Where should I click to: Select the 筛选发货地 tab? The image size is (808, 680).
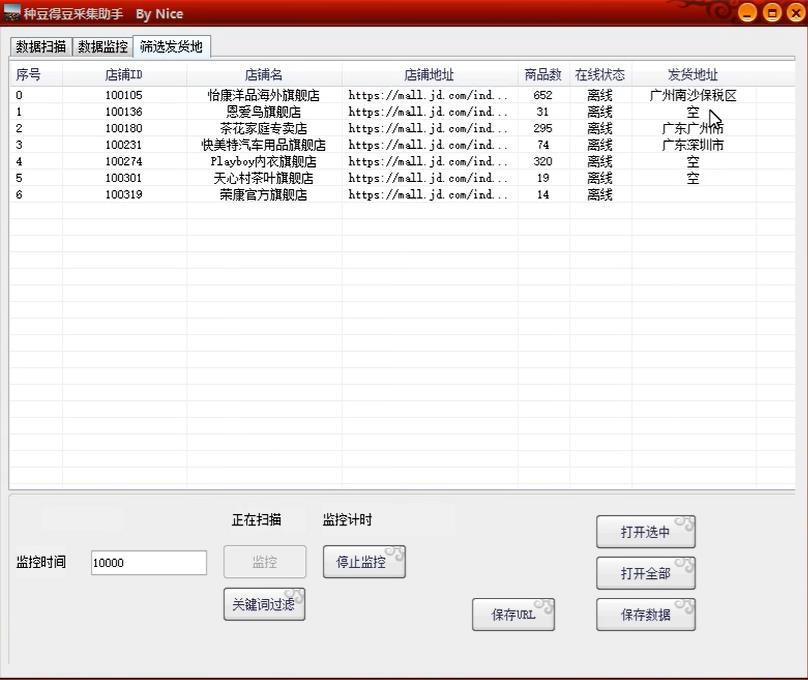coord(171,47)
